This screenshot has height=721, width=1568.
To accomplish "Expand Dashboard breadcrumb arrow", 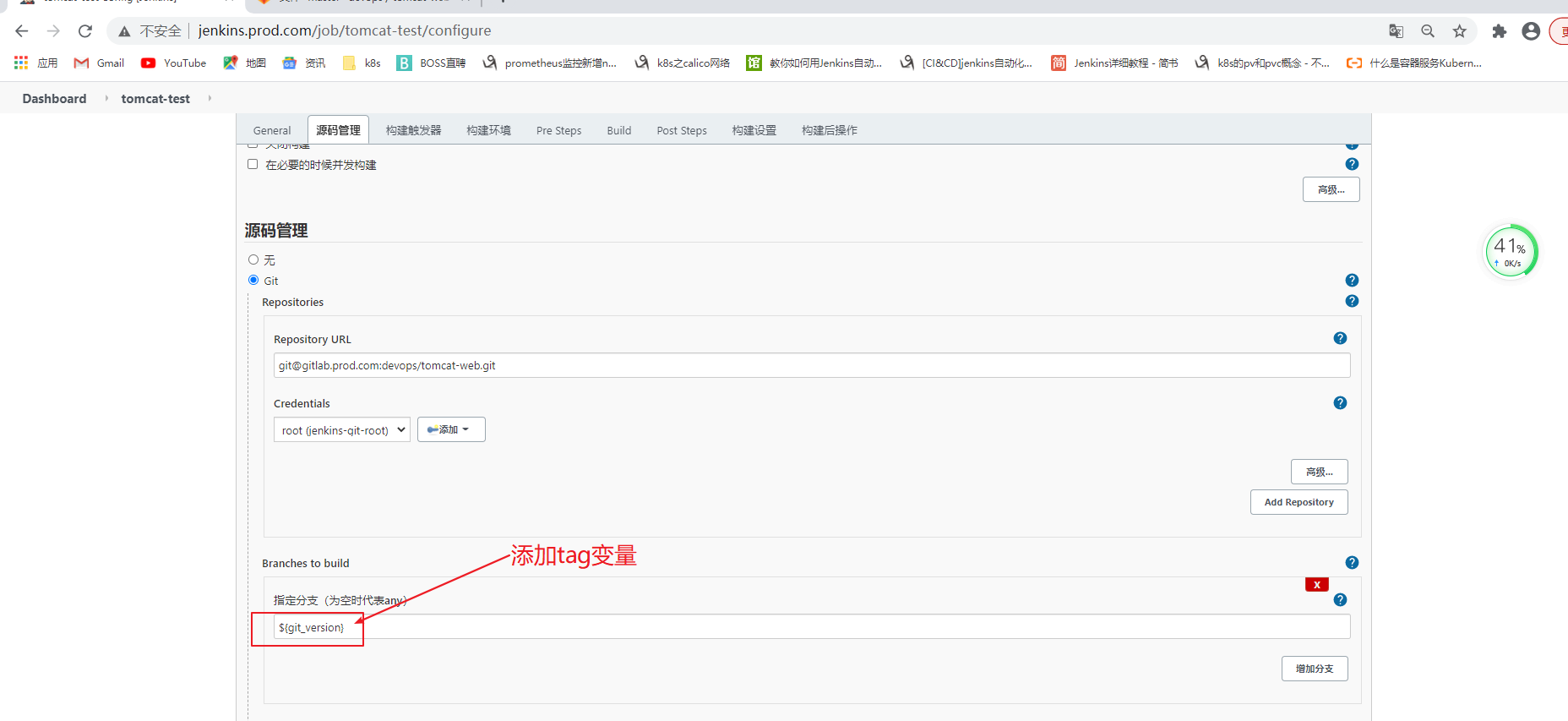I will click(106, 98).
